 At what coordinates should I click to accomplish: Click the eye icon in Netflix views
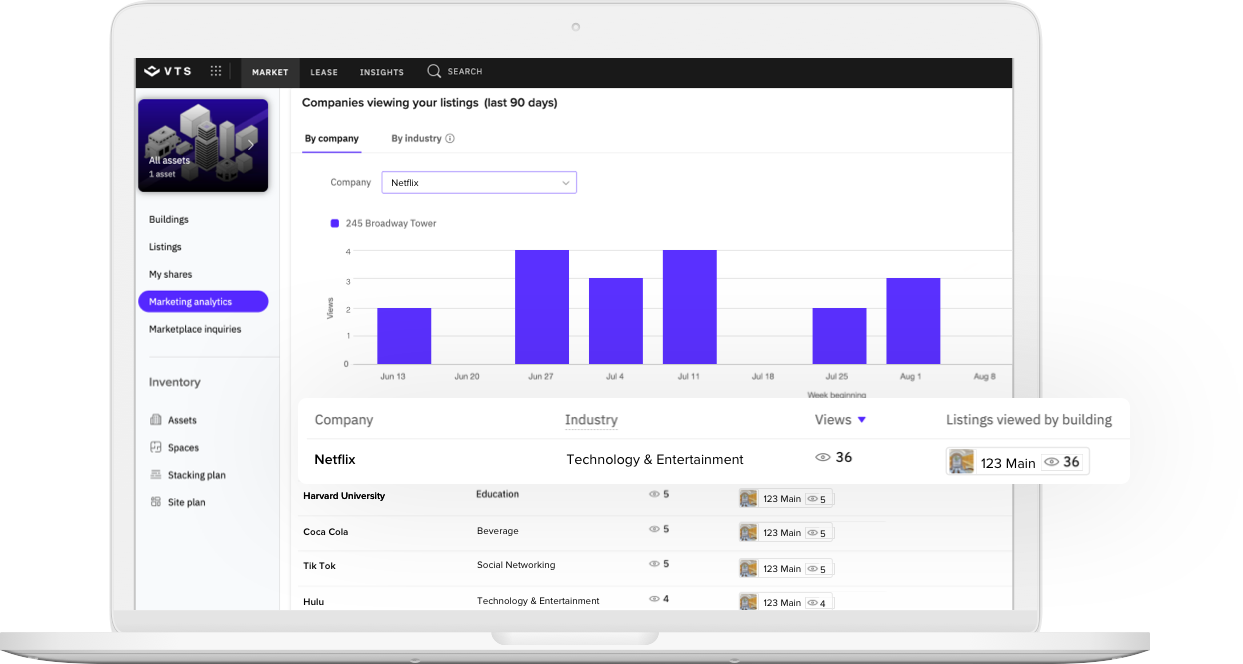point(823,457)
